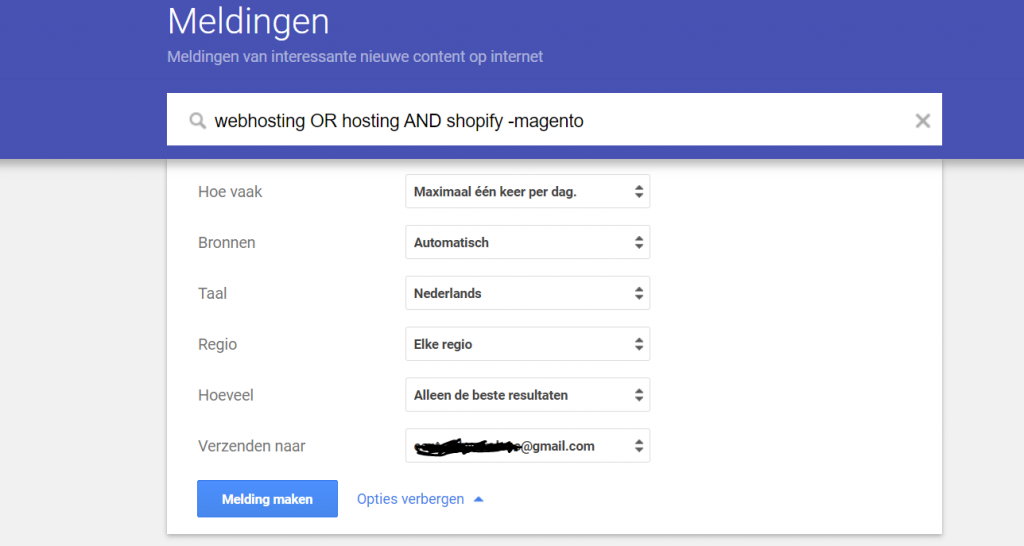Select the 'Hoe vaak' label

point(230,192)
